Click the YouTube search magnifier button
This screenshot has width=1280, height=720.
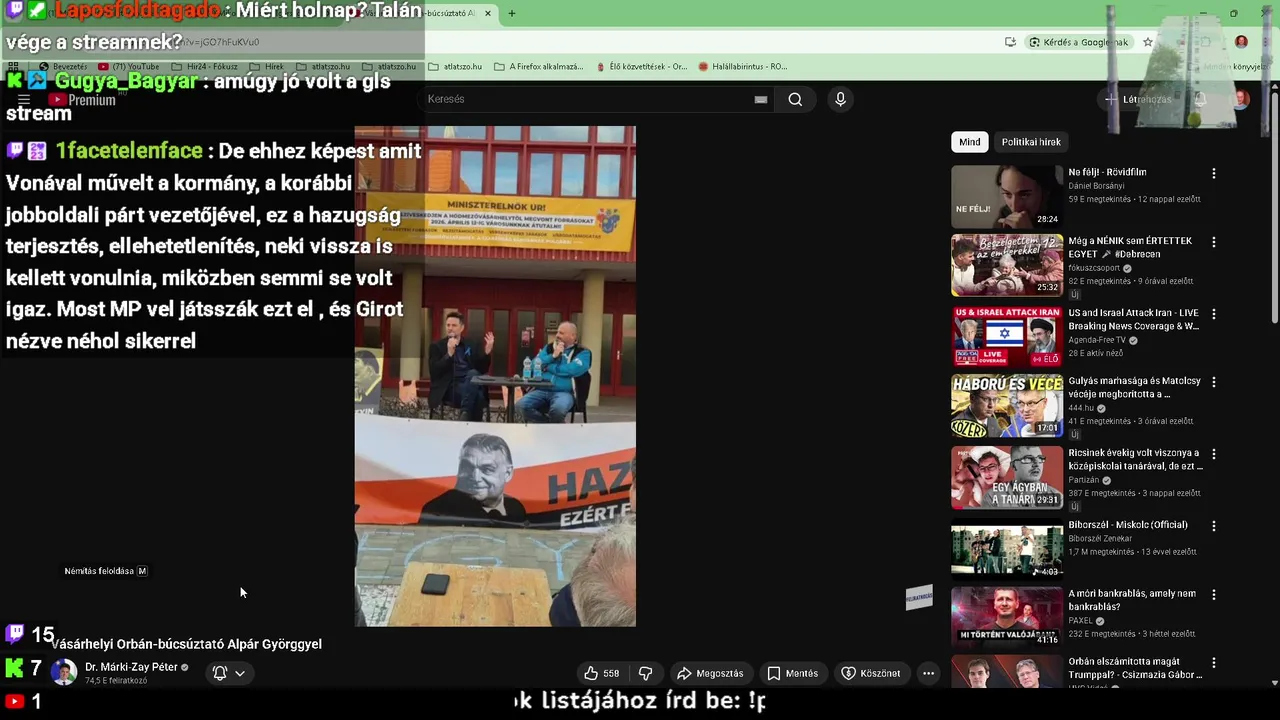[x=795, y=99]
